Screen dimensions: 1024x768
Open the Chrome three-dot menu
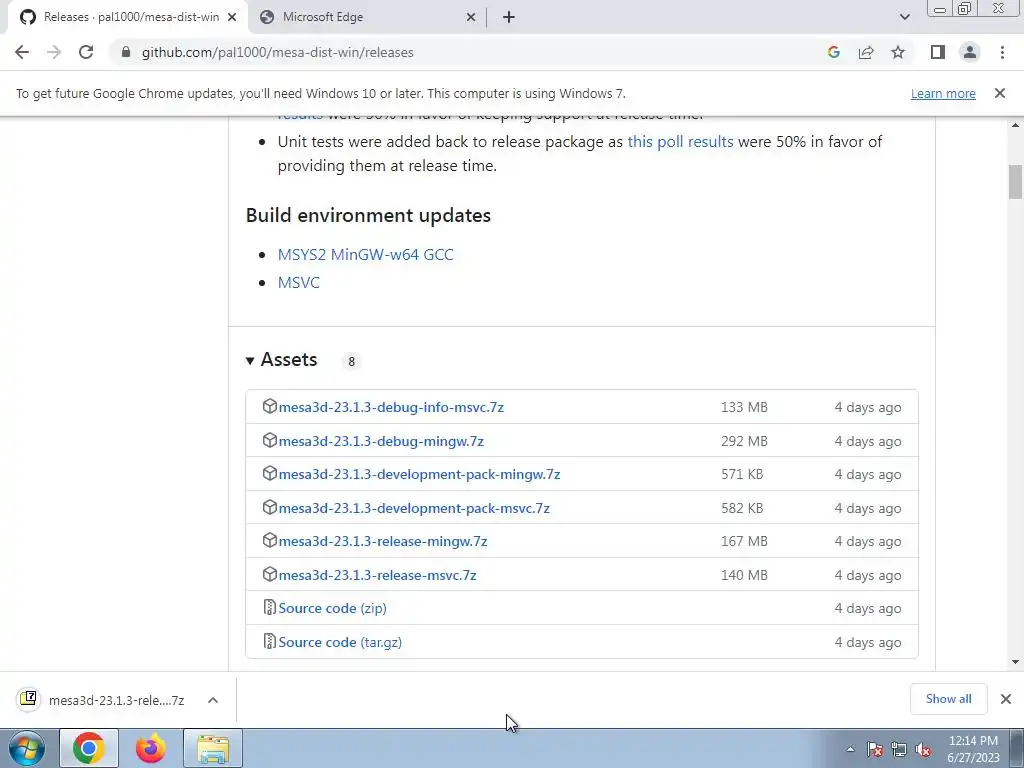point(1002,52)
